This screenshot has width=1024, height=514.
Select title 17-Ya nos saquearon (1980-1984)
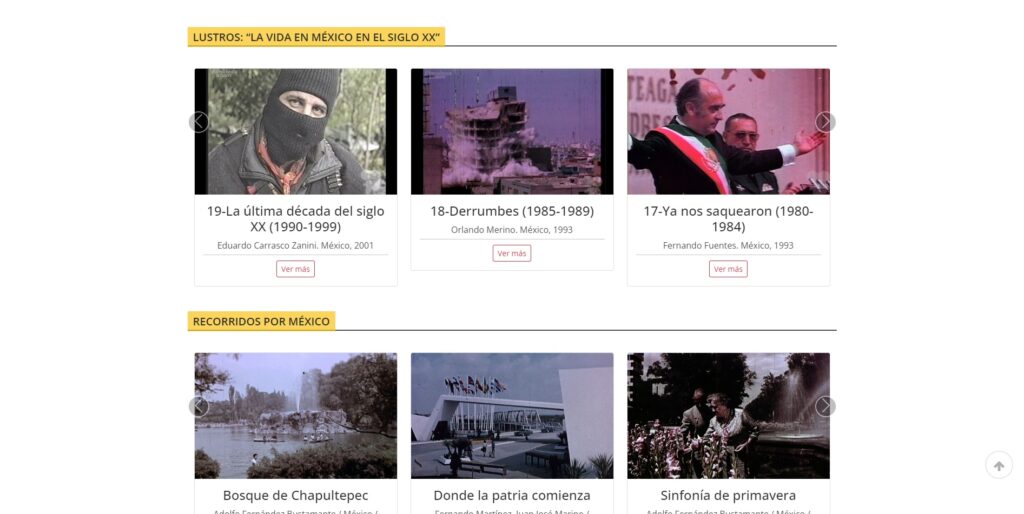click(728, 219)
